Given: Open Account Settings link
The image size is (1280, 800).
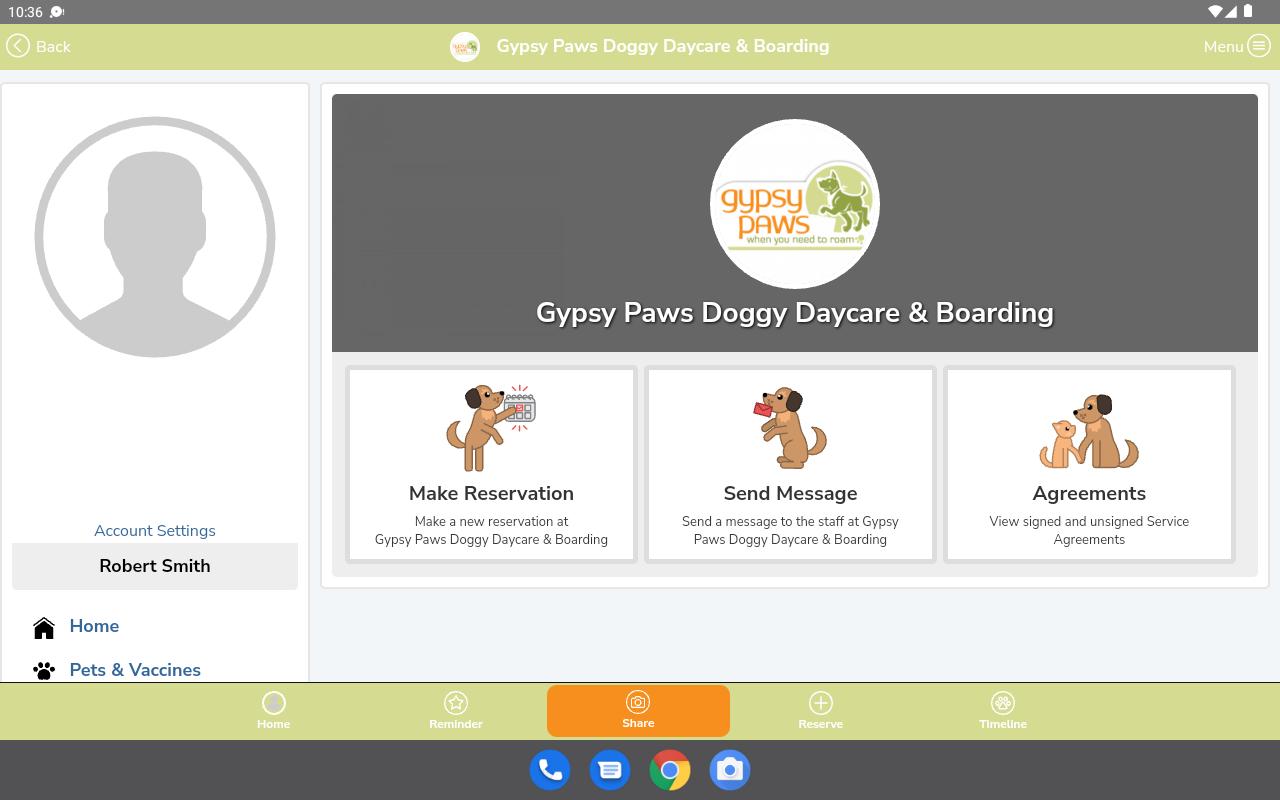Looking at the screenshot, I should pyautogui.click(x=155, y=531).
